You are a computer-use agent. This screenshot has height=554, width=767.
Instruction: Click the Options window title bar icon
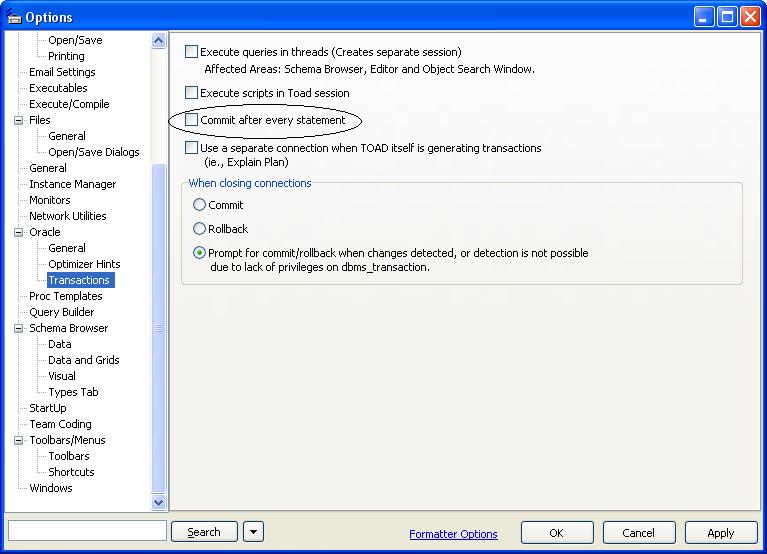(14, 17)
